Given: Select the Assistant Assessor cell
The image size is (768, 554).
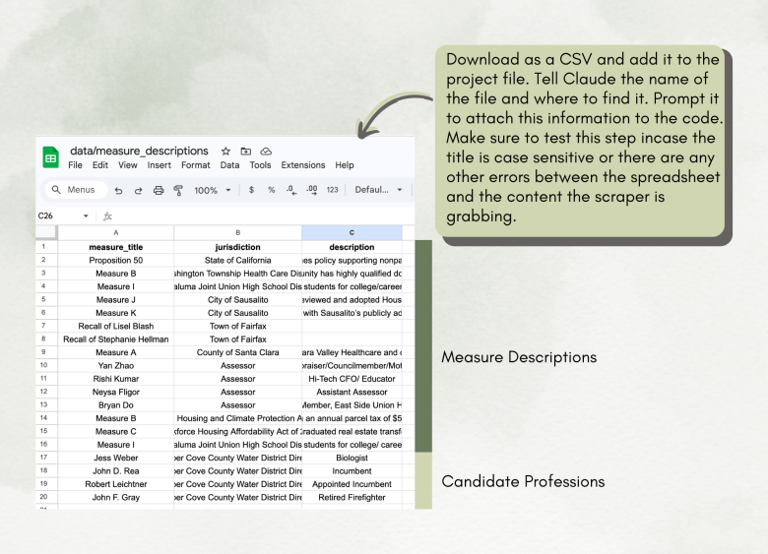Looking at the screenshot, I should pos(352,392).
